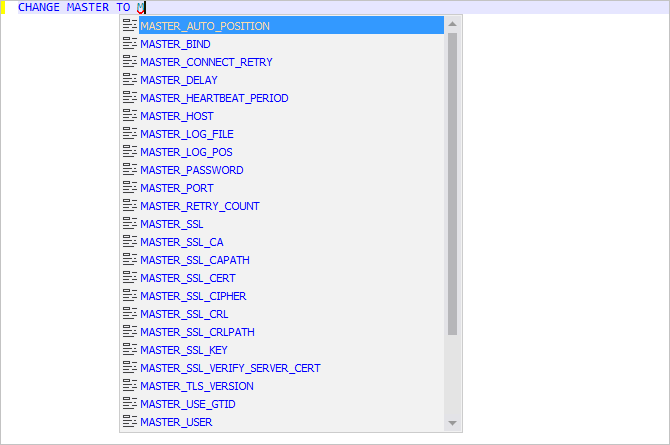Pick MASTER_SSL_CIPHER from the list
The height and width of the screenshot is (445, 670).
click(282, 296)
